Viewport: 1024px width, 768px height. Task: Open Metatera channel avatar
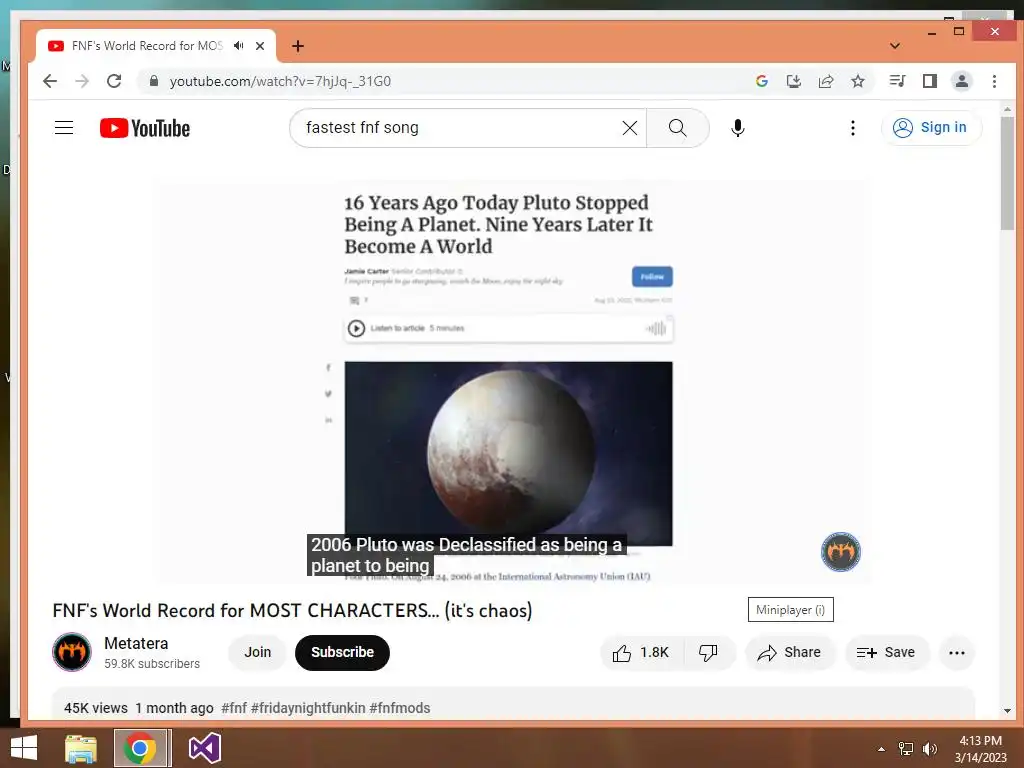72,652
